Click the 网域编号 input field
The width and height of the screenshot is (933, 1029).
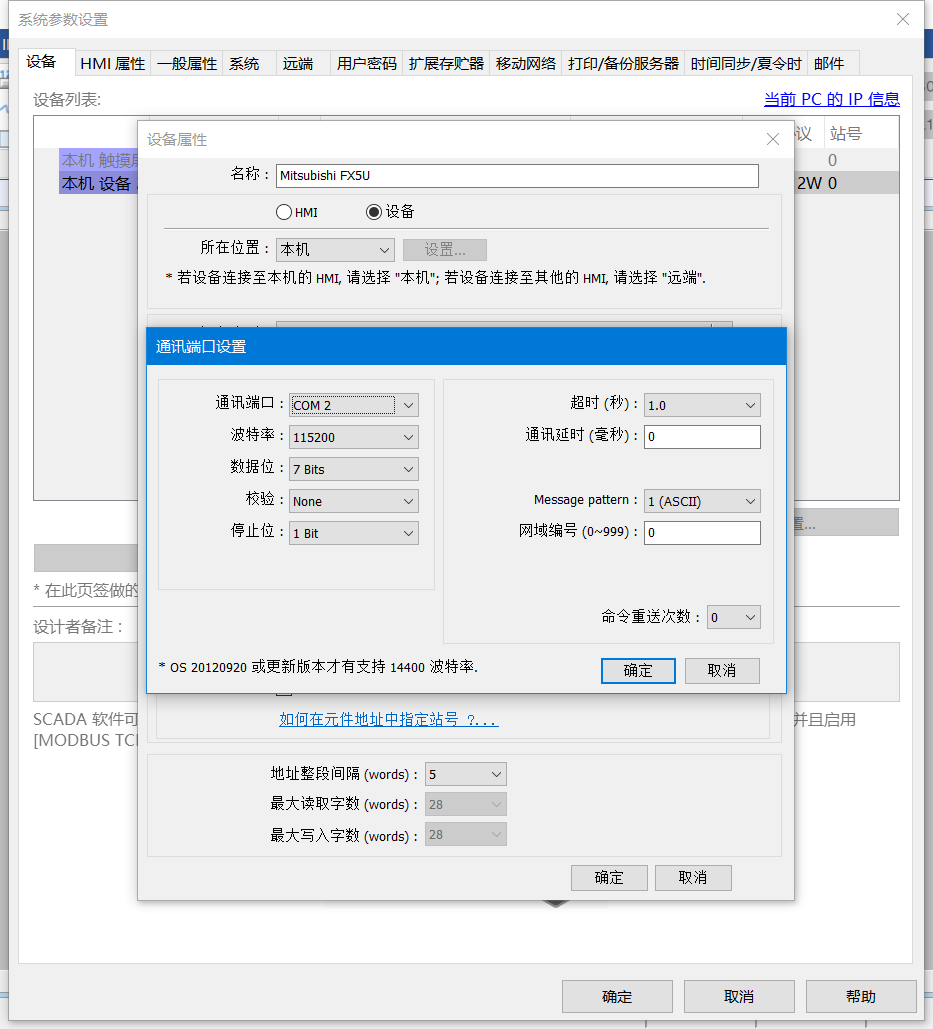[702, 533]
